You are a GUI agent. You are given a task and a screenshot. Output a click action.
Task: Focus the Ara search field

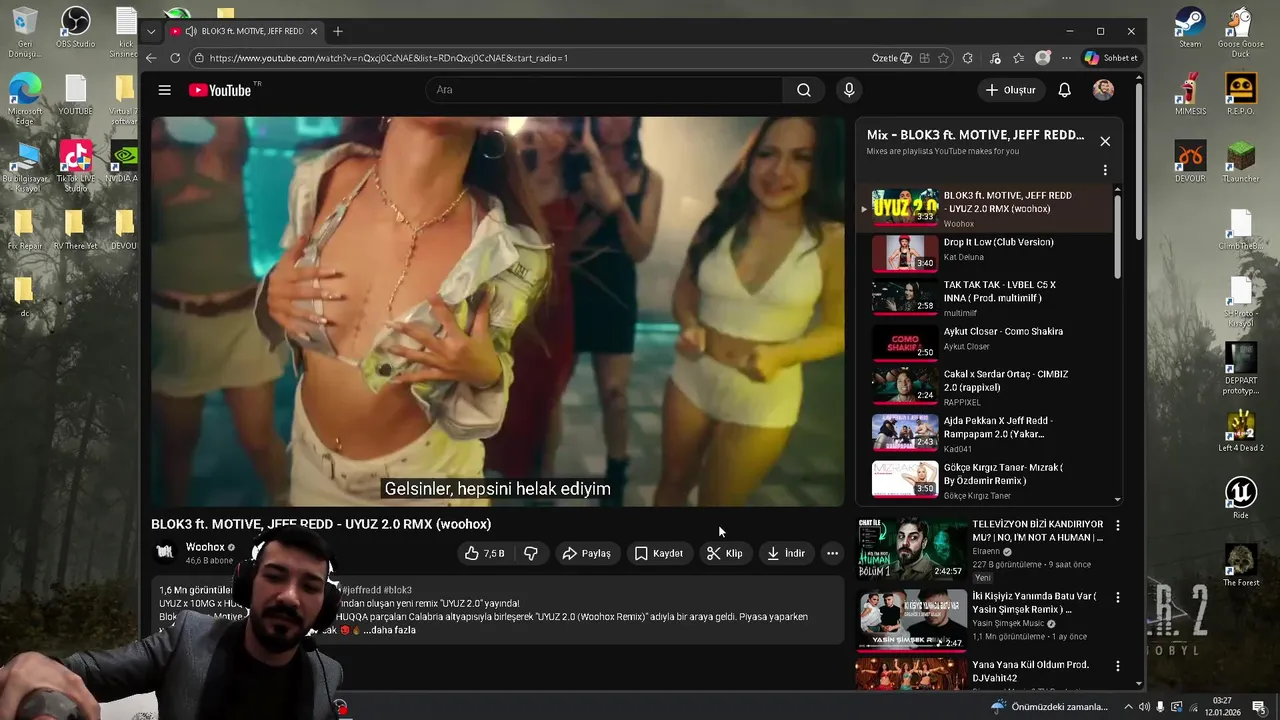tap(605, 90)
